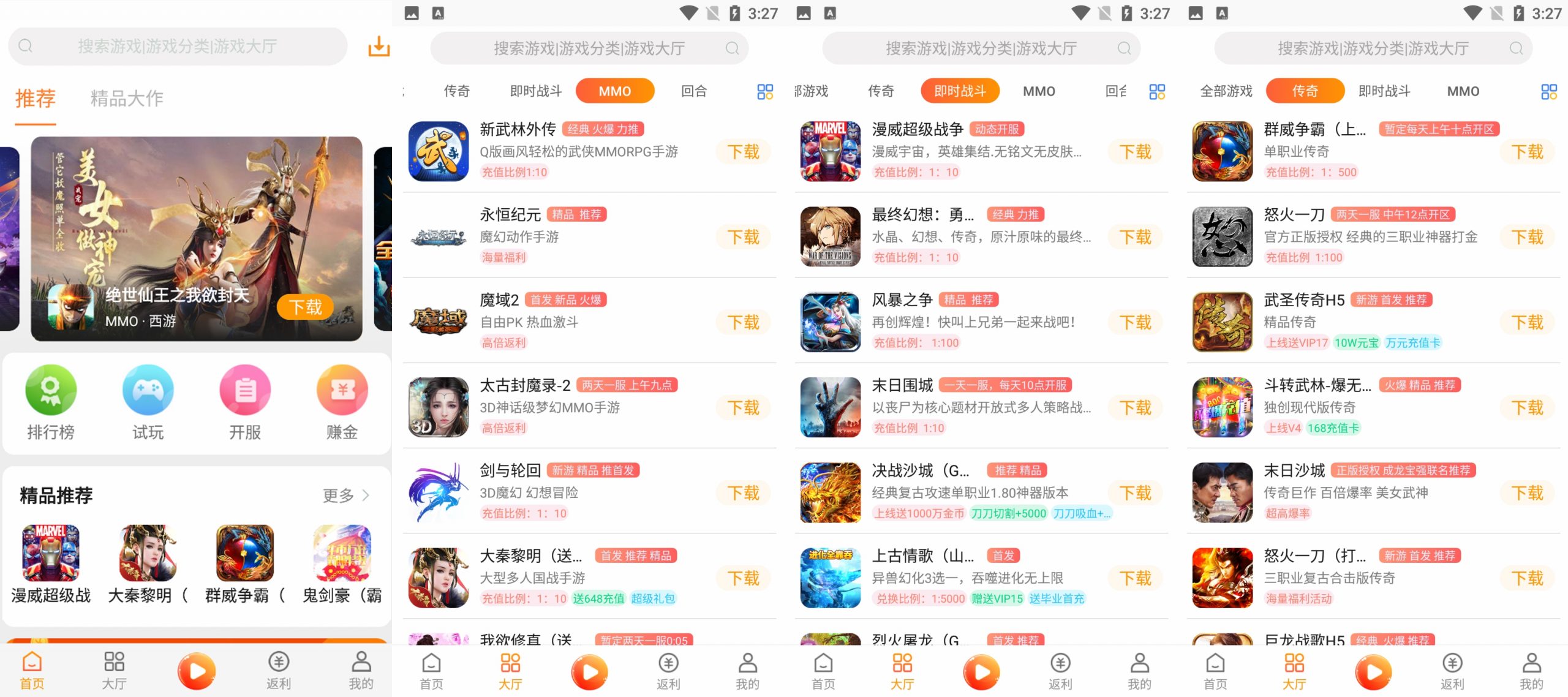
Task: Switch to the 精品大作 tab
Action: click(127, 98)
